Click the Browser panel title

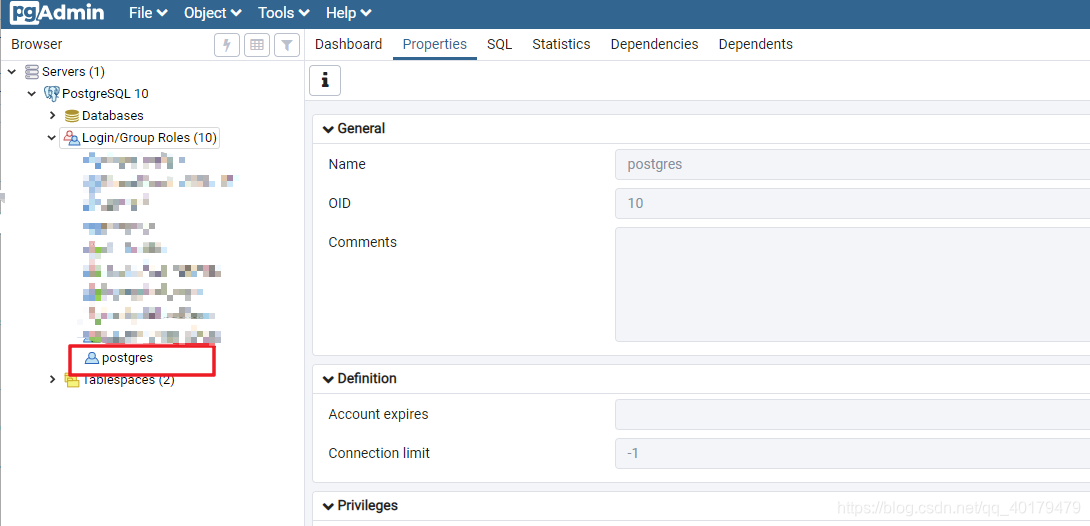(37, 44)
